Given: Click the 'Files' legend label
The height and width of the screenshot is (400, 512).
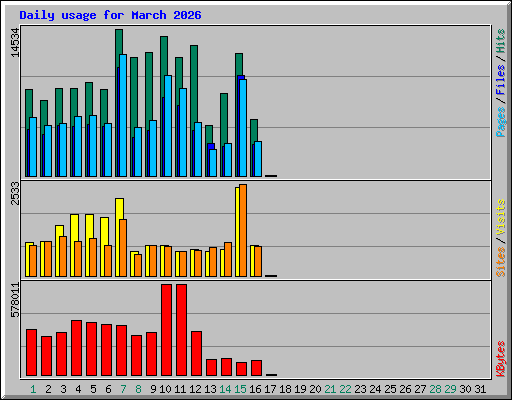Looking at the screenshot, I should pyautogui.click(x=500, y=80).
